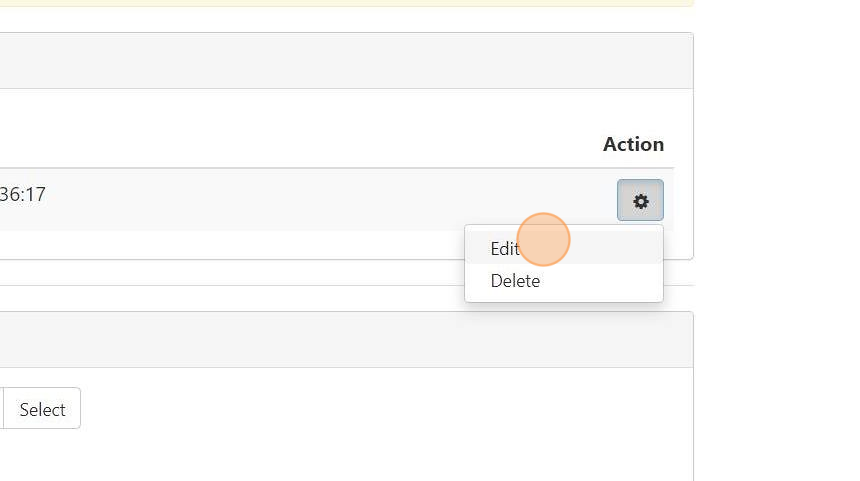
Task: Click the yellow alert banner at top
Action: click(x=340, y=3)
